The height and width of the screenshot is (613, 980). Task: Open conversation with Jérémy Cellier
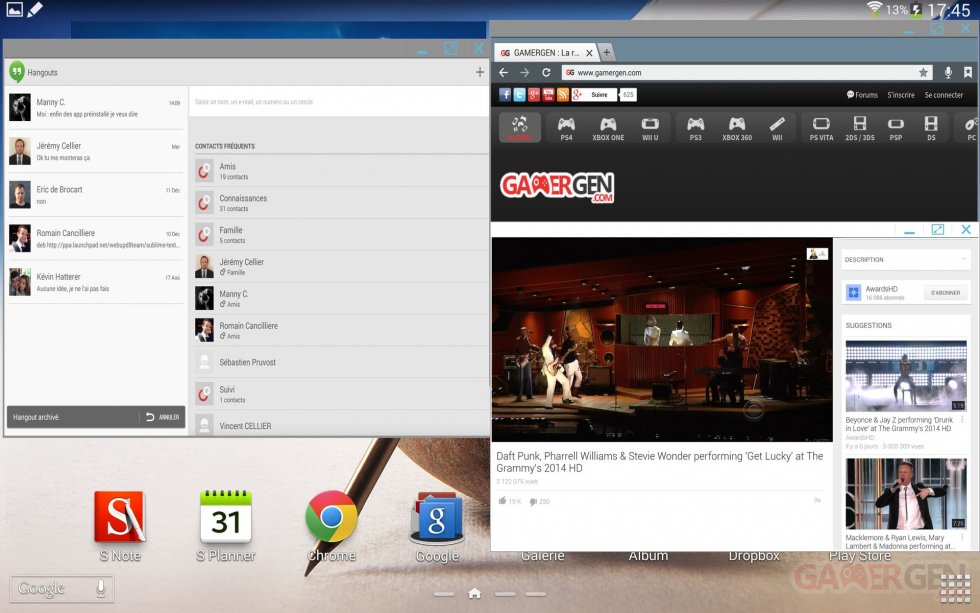95,151
